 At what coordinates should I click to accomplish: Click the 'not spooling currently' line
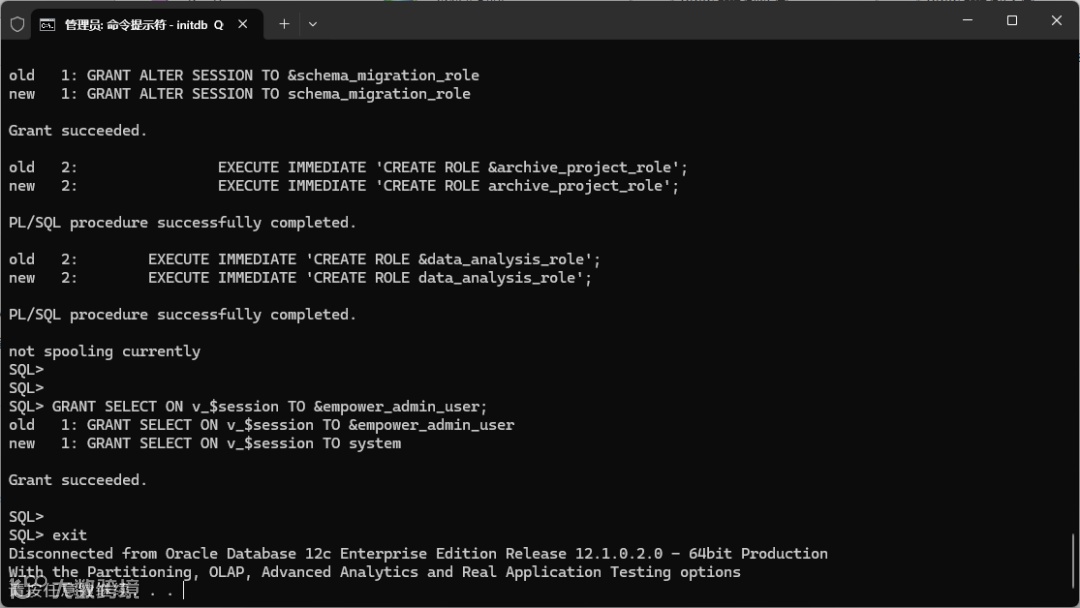(105, 351)
